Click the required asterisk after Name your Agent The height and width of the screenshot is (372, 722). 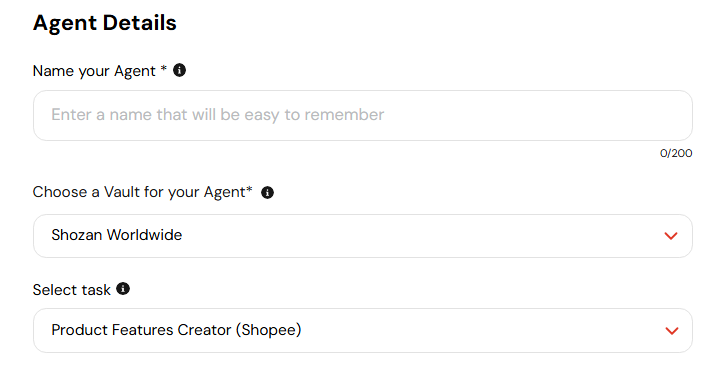point(163,69)
